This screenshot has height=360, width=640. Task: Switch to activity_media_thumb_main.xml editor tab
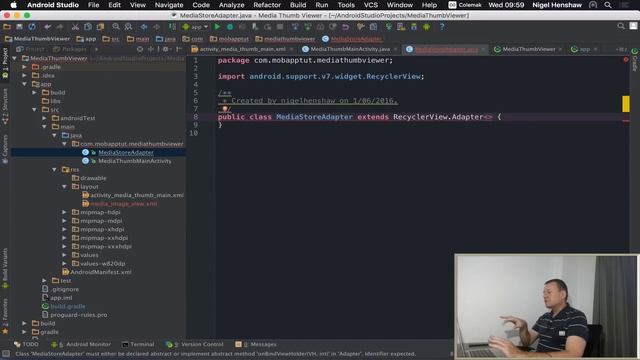(242, 49)
